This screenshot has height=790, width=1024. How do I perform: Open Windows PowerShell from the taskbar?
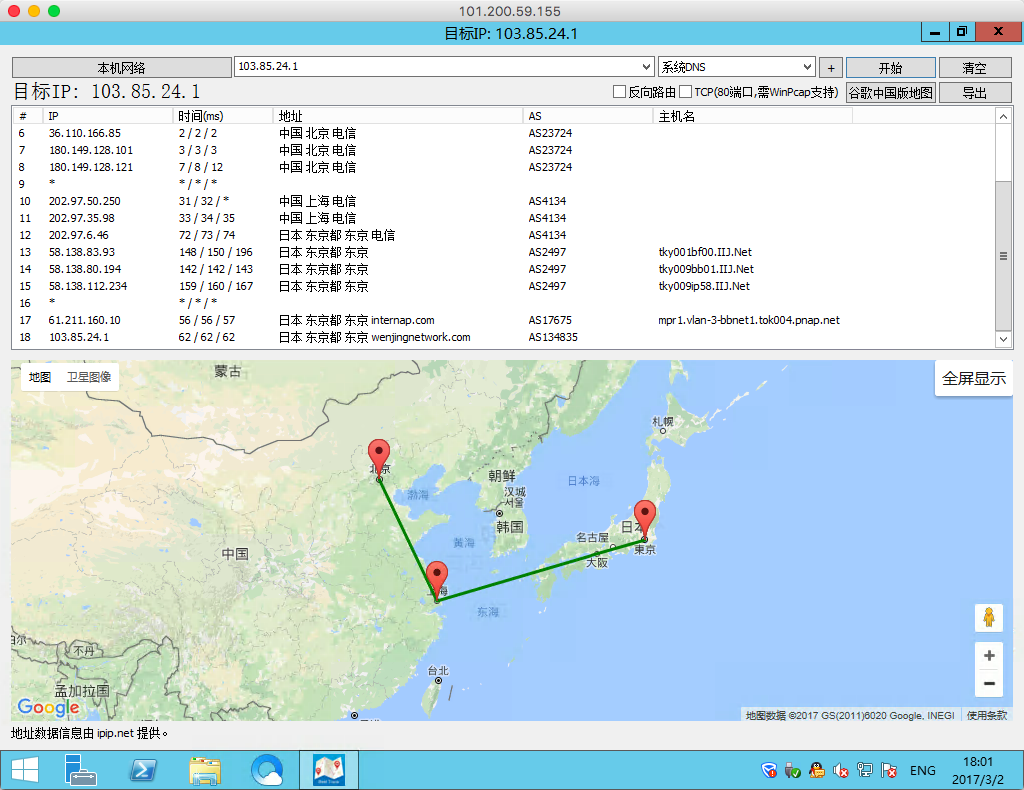(x=143, y=770)
